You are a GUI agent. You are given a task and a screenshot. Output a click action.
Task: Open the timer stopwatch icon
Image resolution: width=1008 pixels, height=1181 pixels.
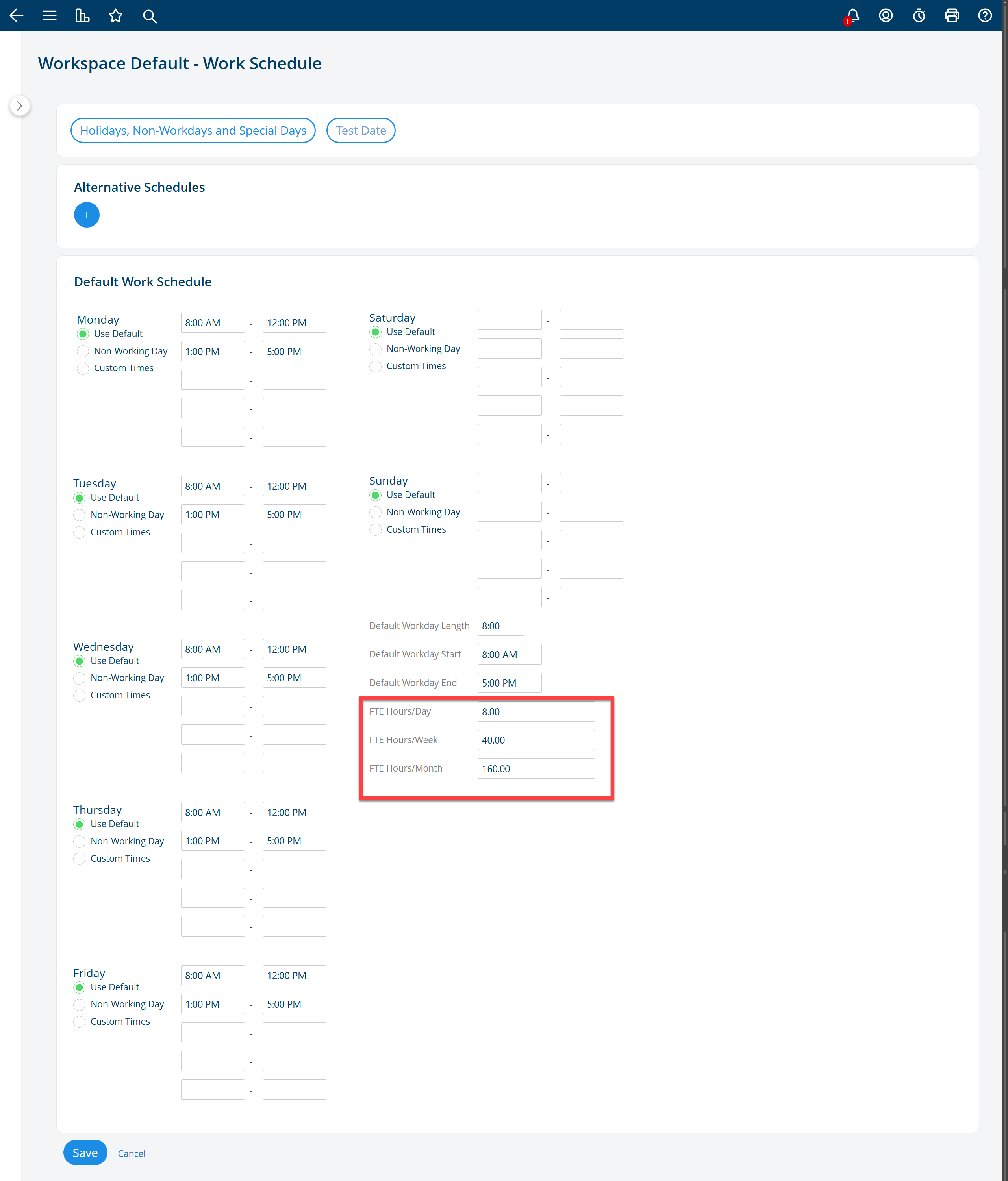point(919,15)
